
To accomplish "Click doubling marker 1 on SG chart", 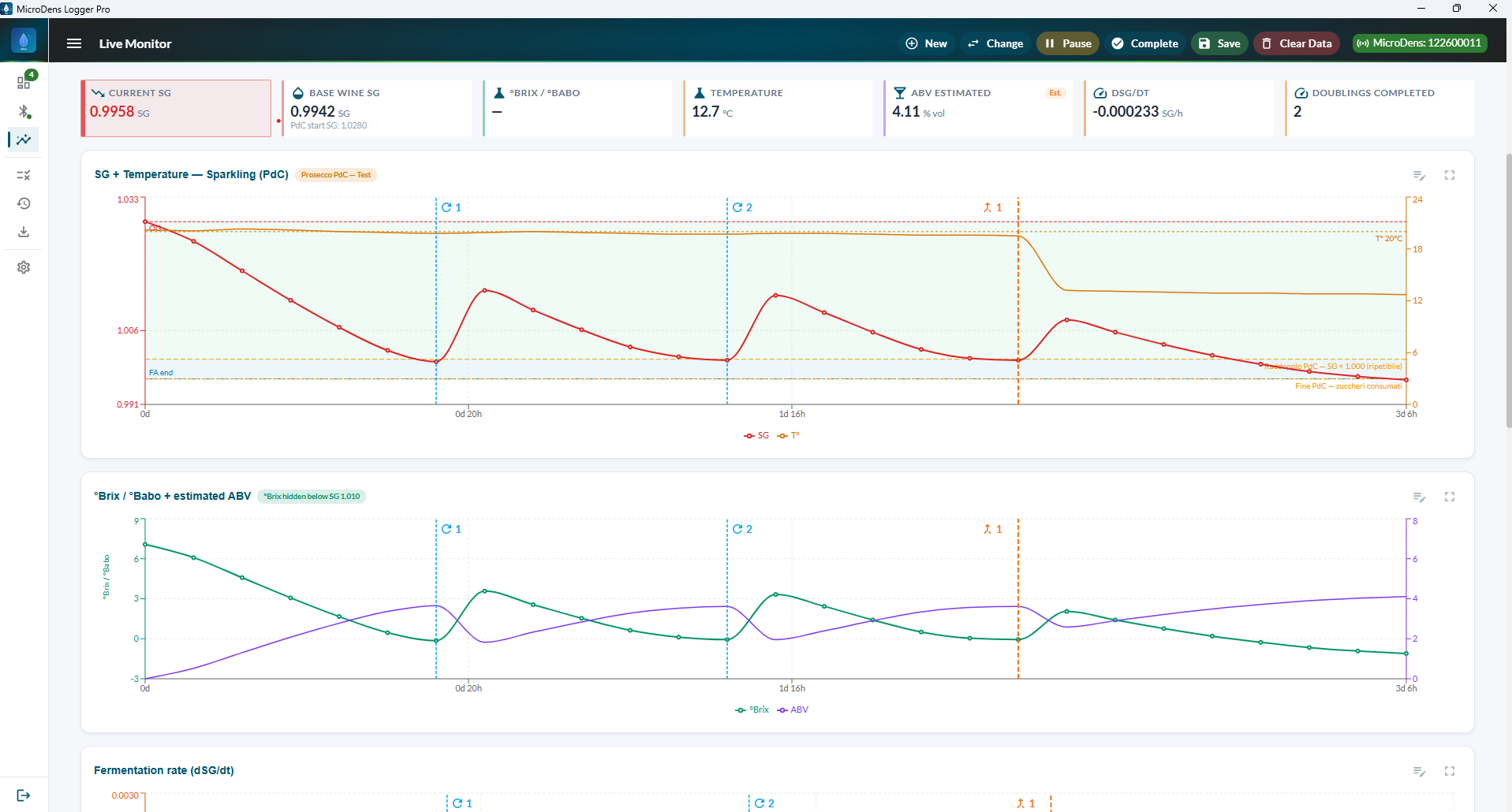I will coord(451,207).
